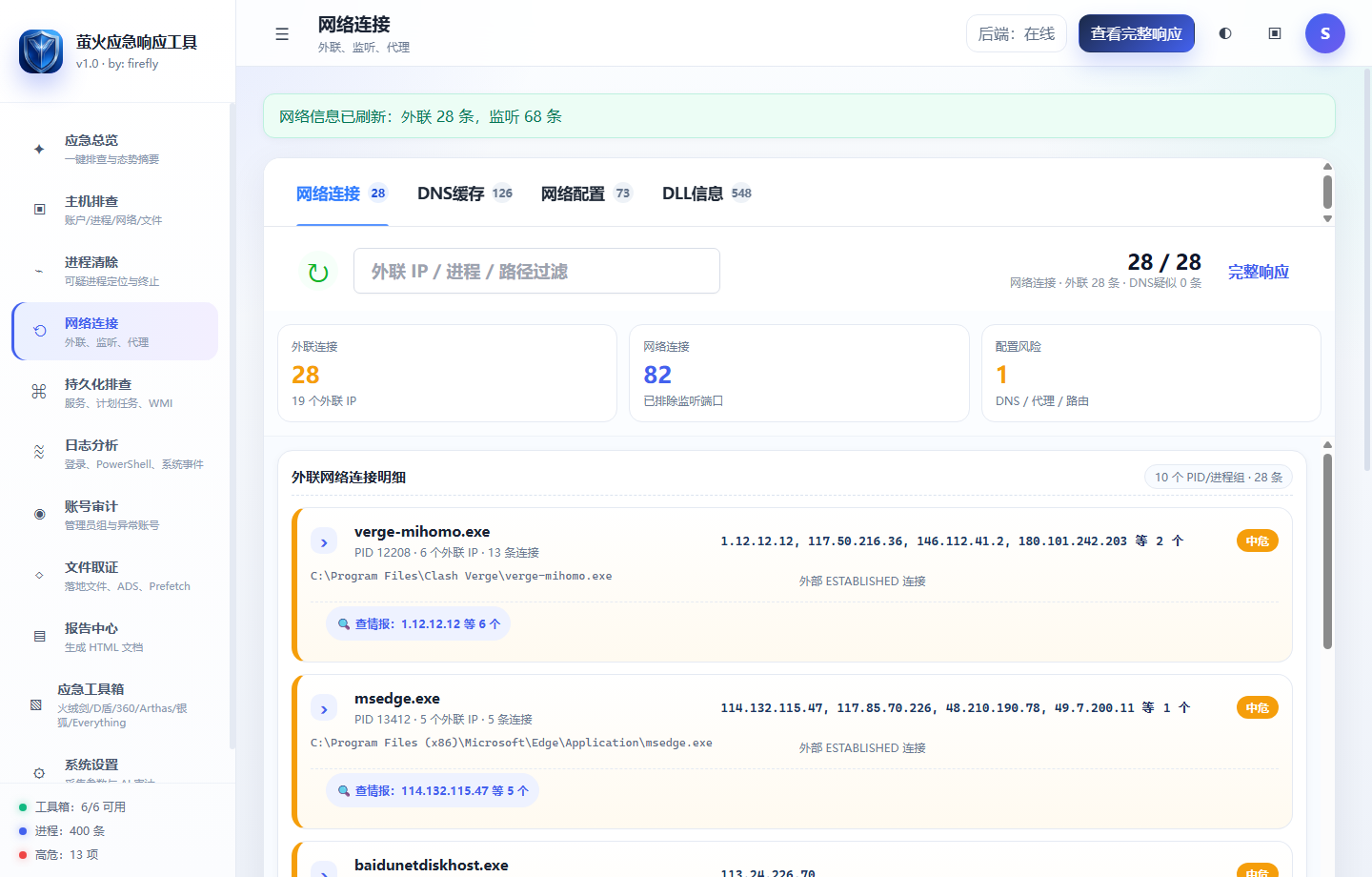The height and width of the screenshot is (877, 1372).
Task: Click the detail list scrollbar thumb
Action: click(x=1327, y=551)
